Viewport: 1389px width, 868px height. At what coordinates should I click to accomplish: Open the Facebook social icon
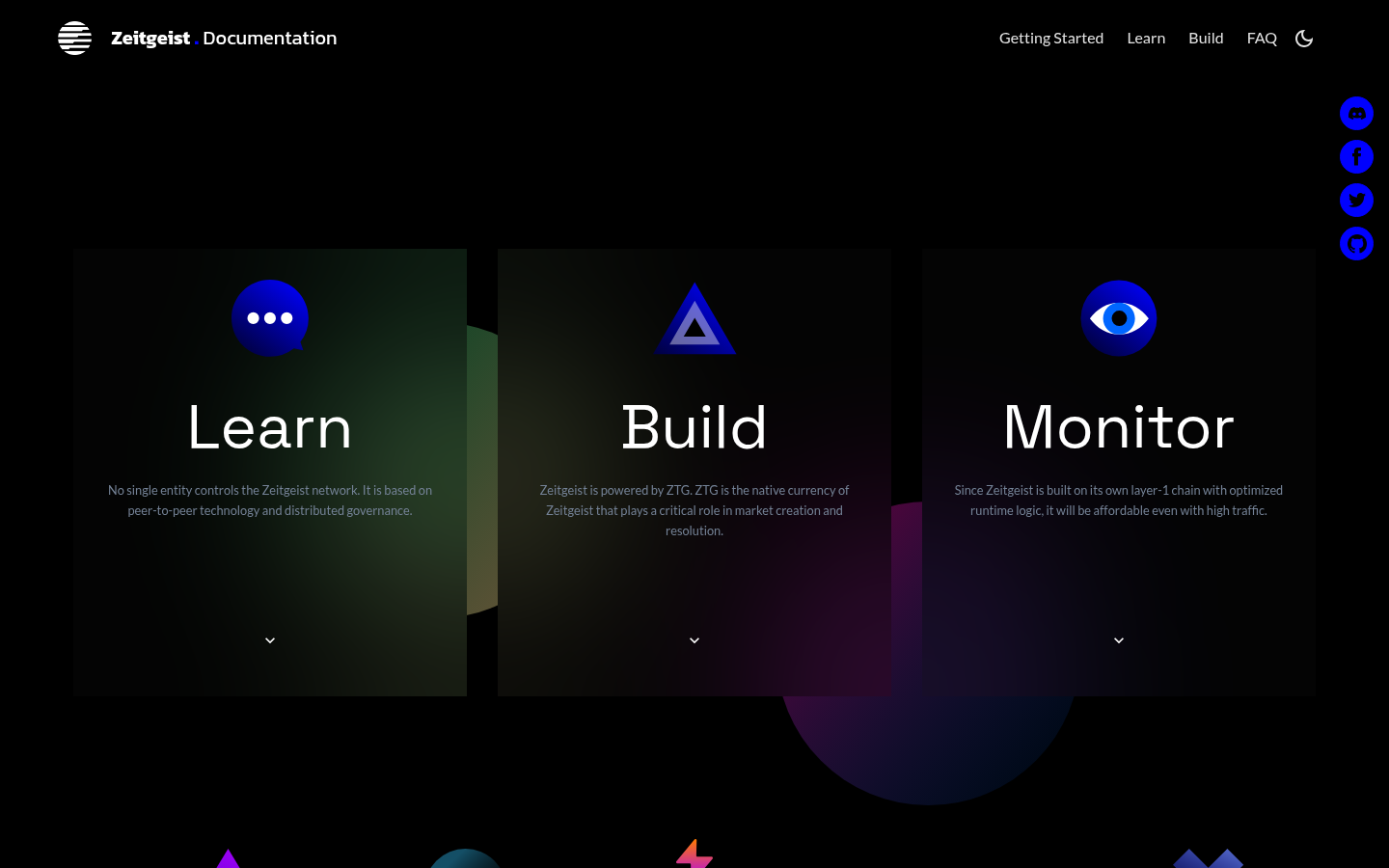[1356, 157]
